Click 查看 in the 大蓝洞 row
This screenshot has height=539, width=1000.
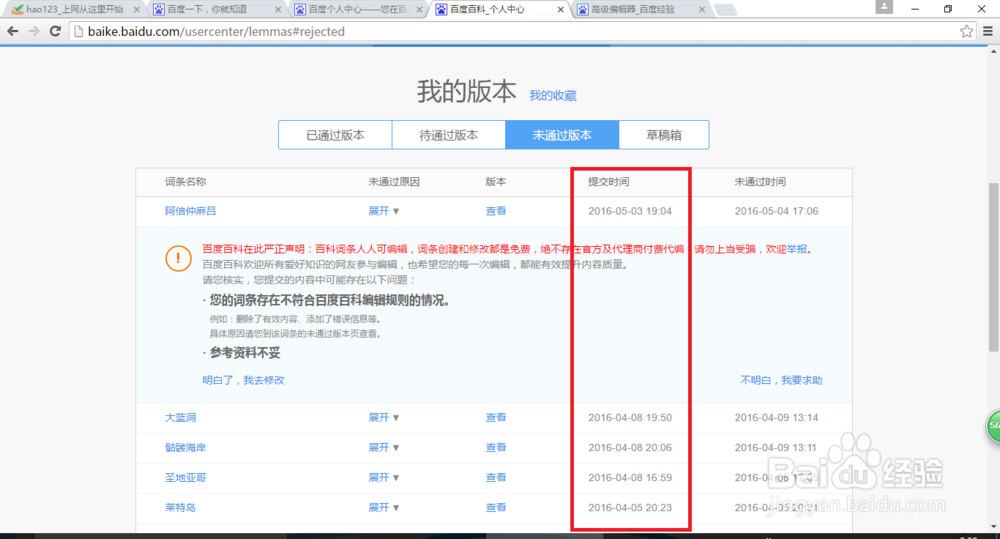(x=496, y=418)
